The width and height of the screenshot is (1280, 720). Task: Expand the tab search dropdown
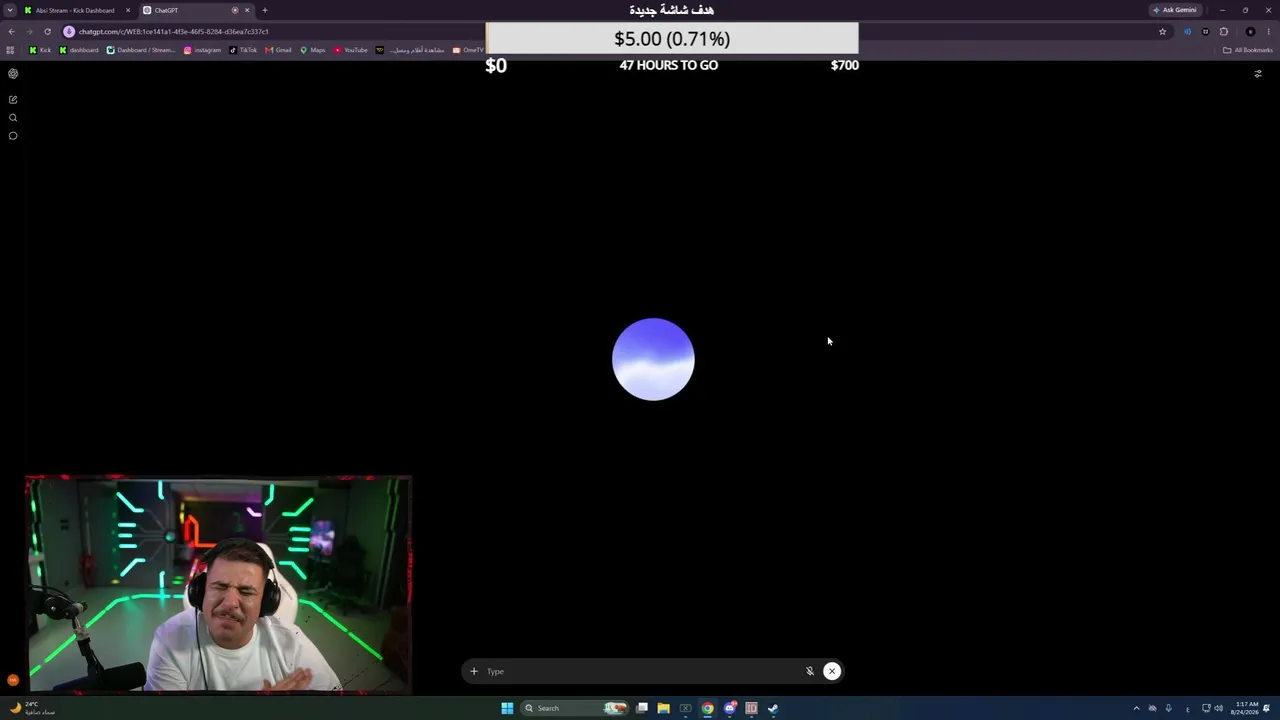tap(10, 10)
